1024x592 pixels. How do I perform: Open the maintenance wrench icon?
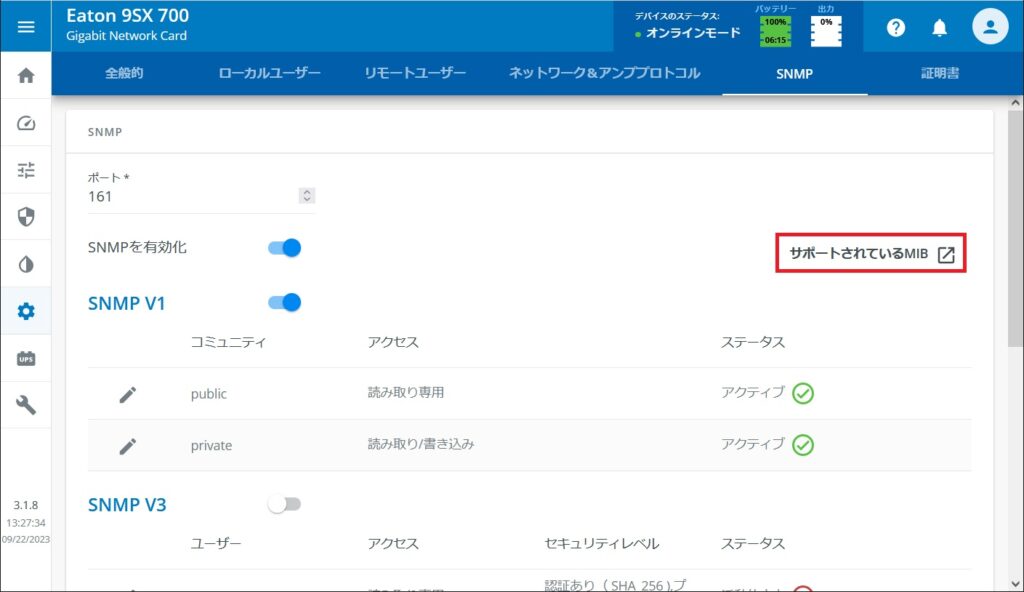[x=25, y=404]
